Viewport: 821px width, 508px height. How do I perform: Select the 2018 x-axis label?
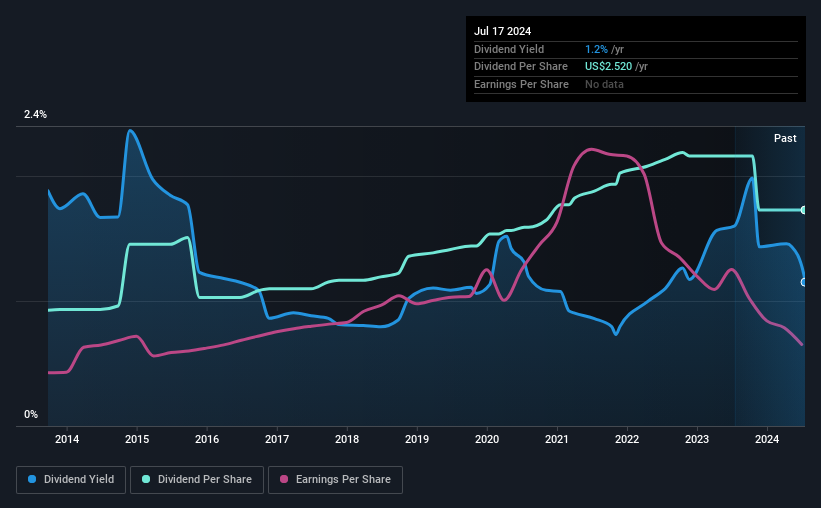click(x=347, y=439)
